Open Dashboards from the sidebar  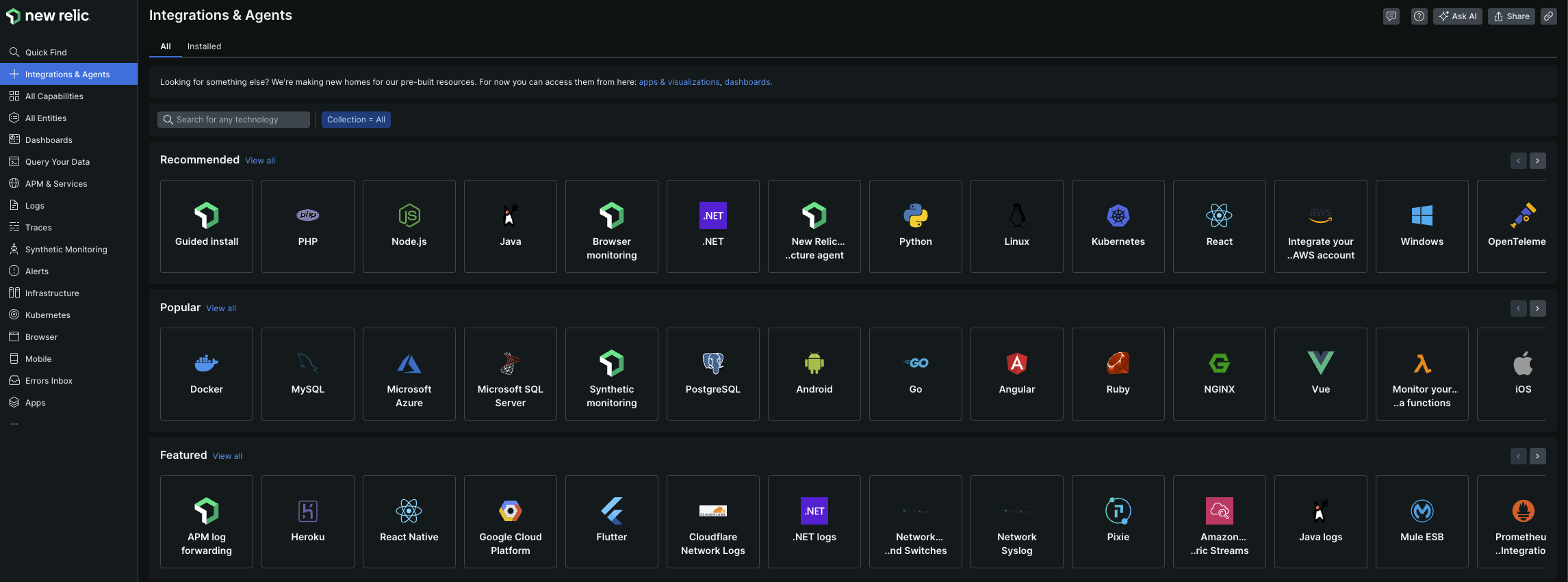(49, 140)
